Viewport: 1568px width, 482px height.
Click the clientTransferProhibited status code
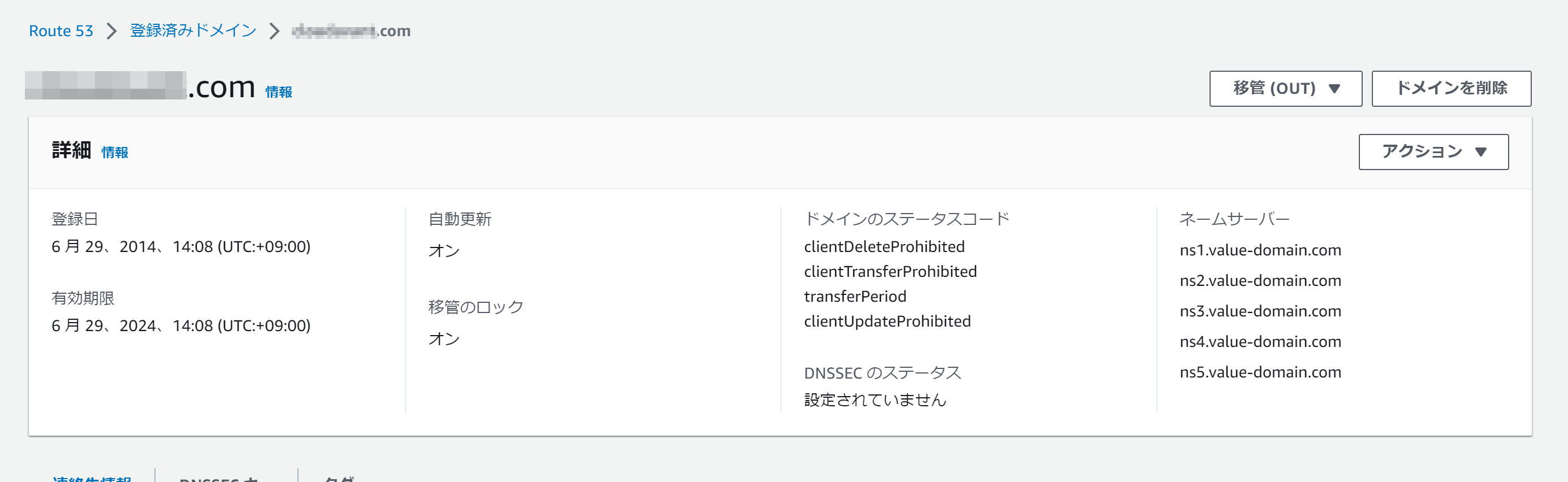click(890, 271)
